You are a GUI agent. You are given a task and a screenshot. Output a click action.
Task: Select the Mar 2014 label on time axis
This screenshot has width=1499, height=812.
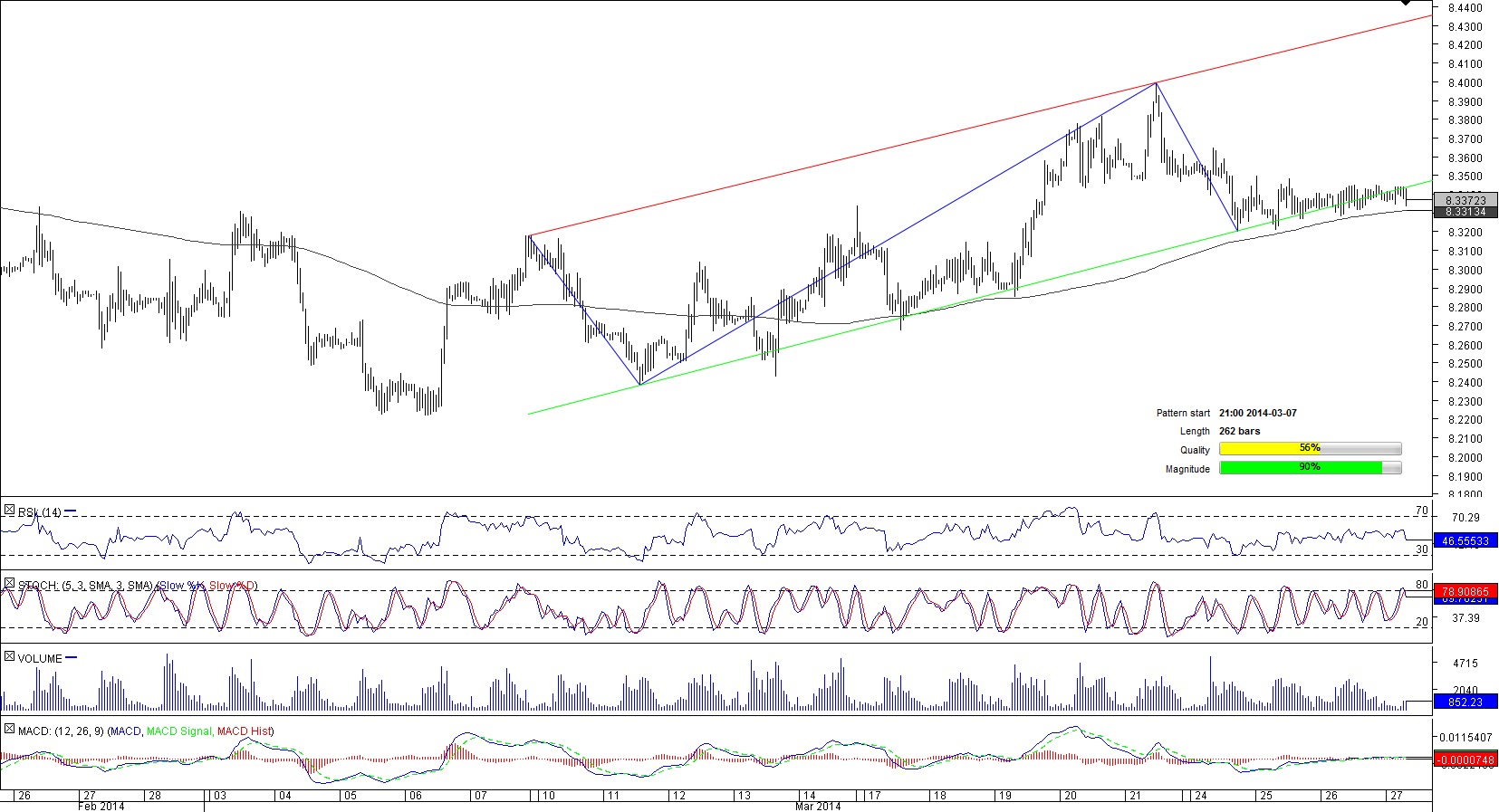coord(817,807)
